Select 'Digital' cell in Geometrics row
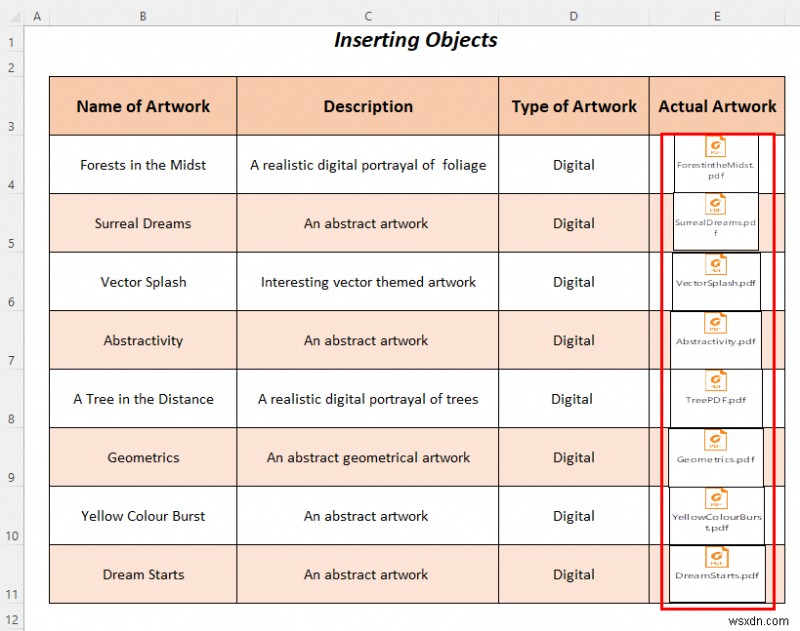Viewport: 800px width, 631px height. coord(573,457)
